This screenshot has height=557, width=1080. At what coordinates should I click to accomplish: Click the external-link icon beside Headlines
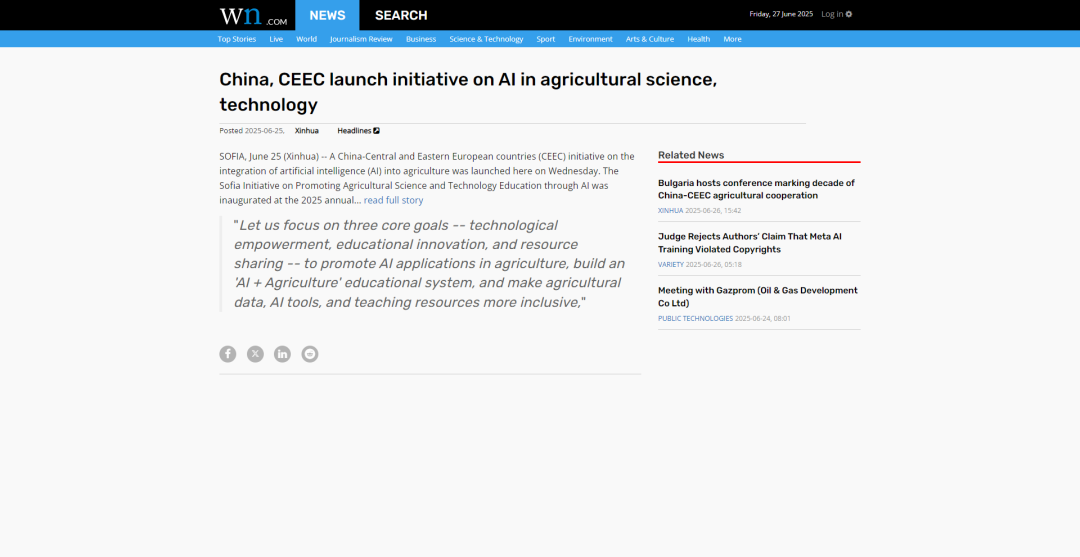point(376,131)
